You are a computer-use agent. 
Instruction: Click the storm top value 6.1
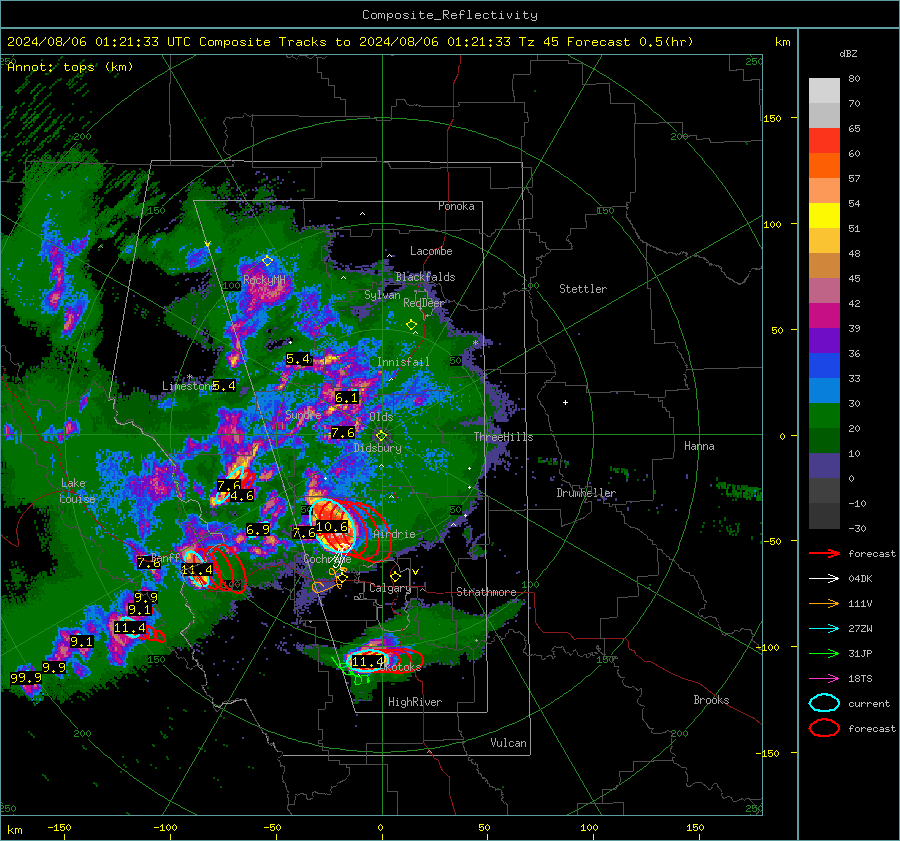click(x=347, y=397)
